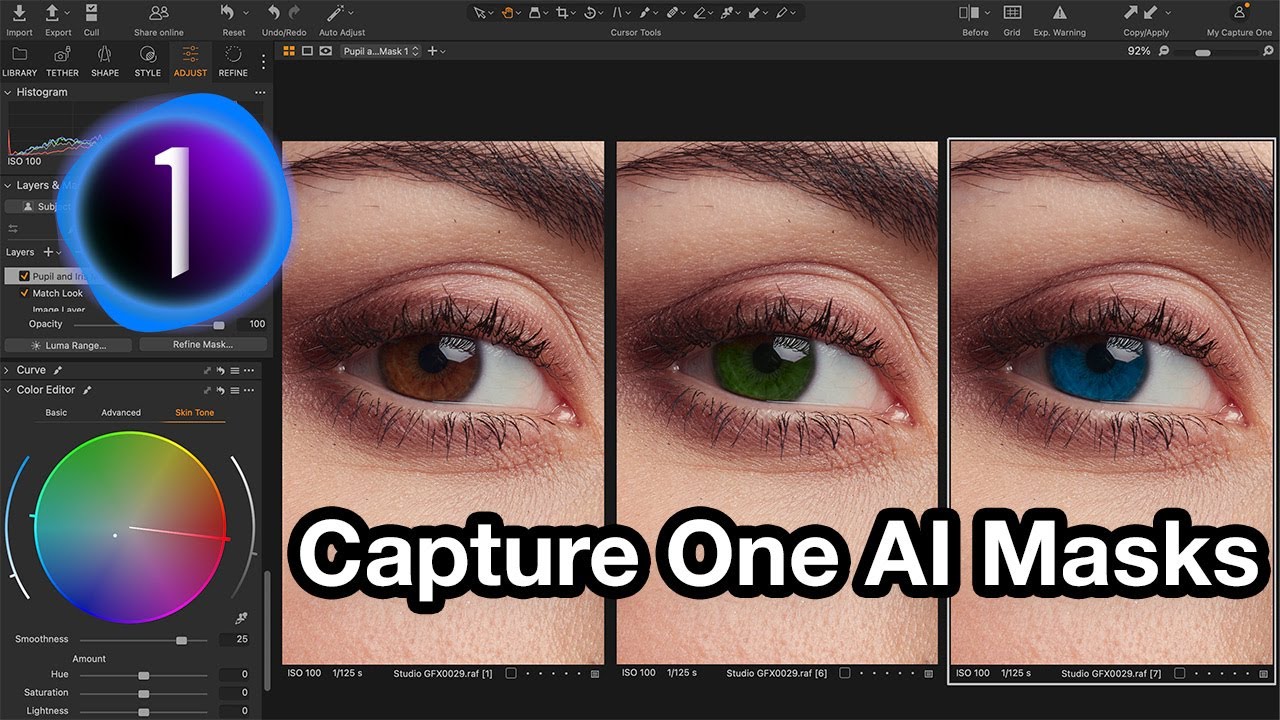
Task: Click the Undo arrow
Action: pos(274,13)
